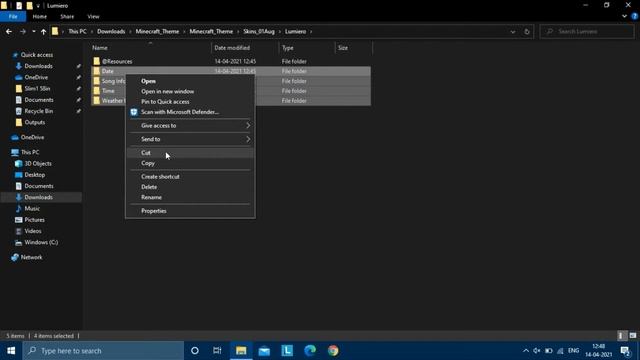Click the taskbar search box
The height and width of the screenshot is (360, 640).
tap(103, 351)
